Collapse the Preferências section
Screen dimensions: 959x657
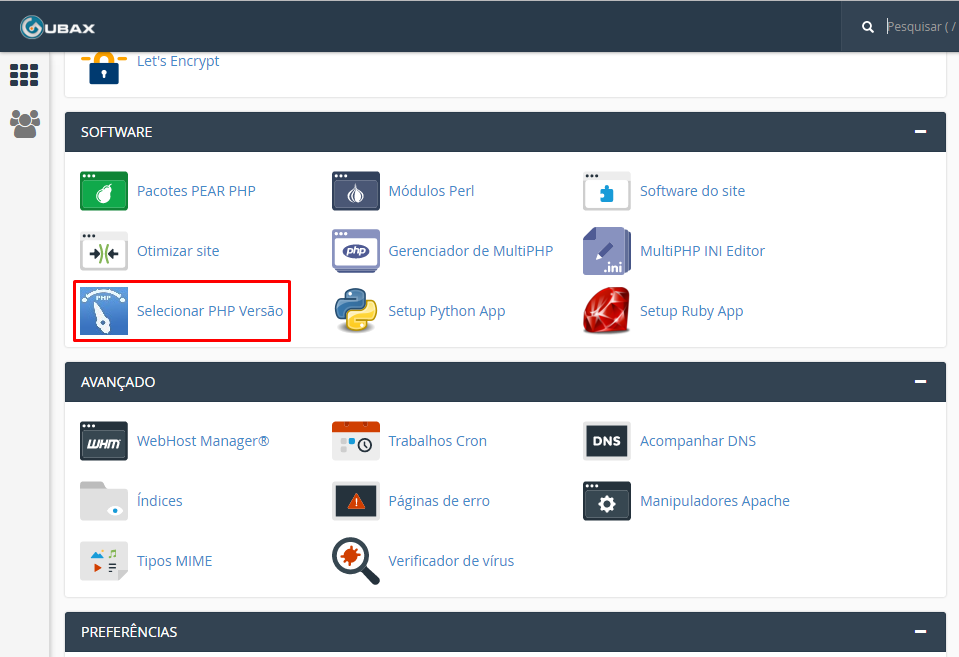pos(920,632)
